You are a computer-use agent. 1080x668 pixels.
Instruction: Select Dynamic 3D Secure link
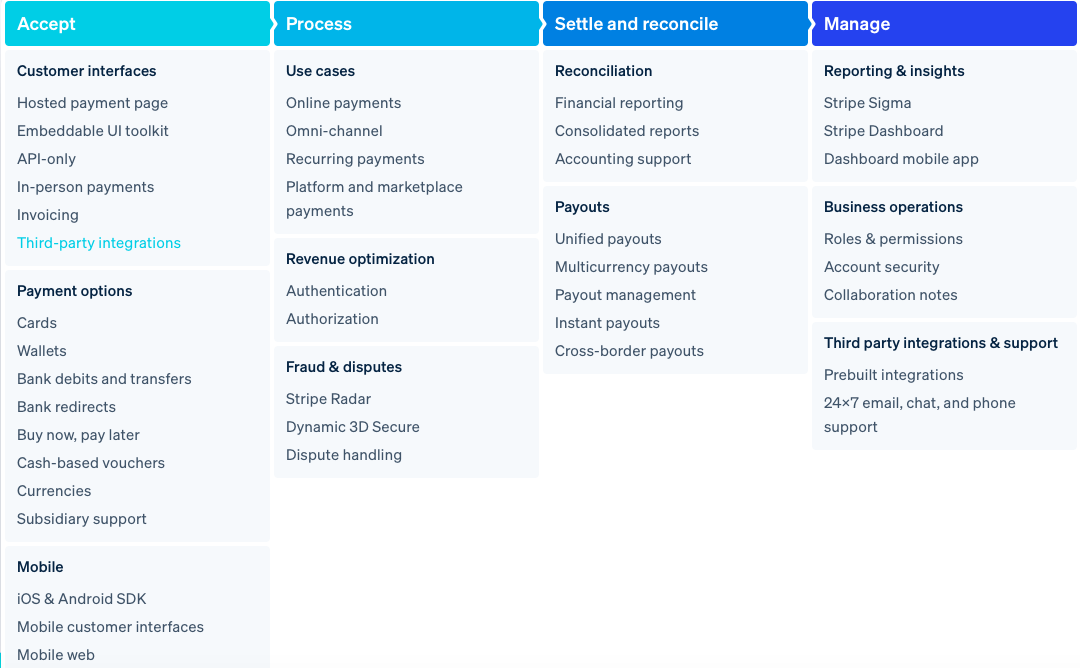coord(353,427)
